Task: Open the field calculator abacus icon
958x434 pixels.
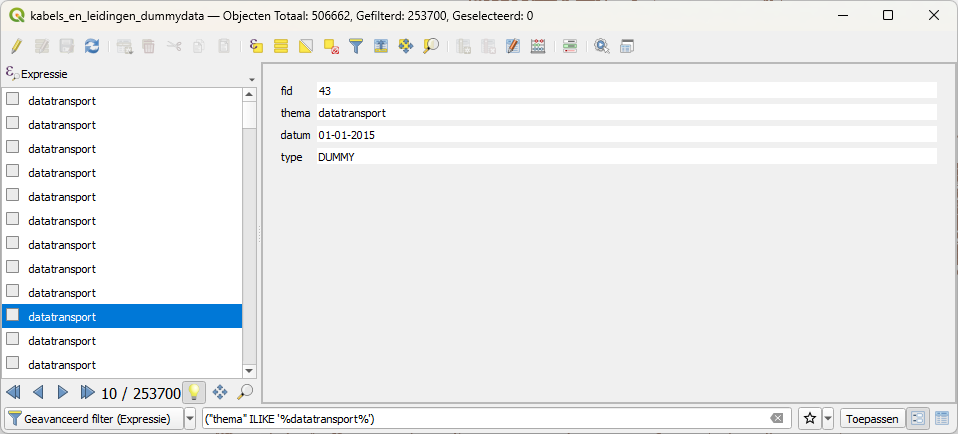Action: tap(538, 46)
